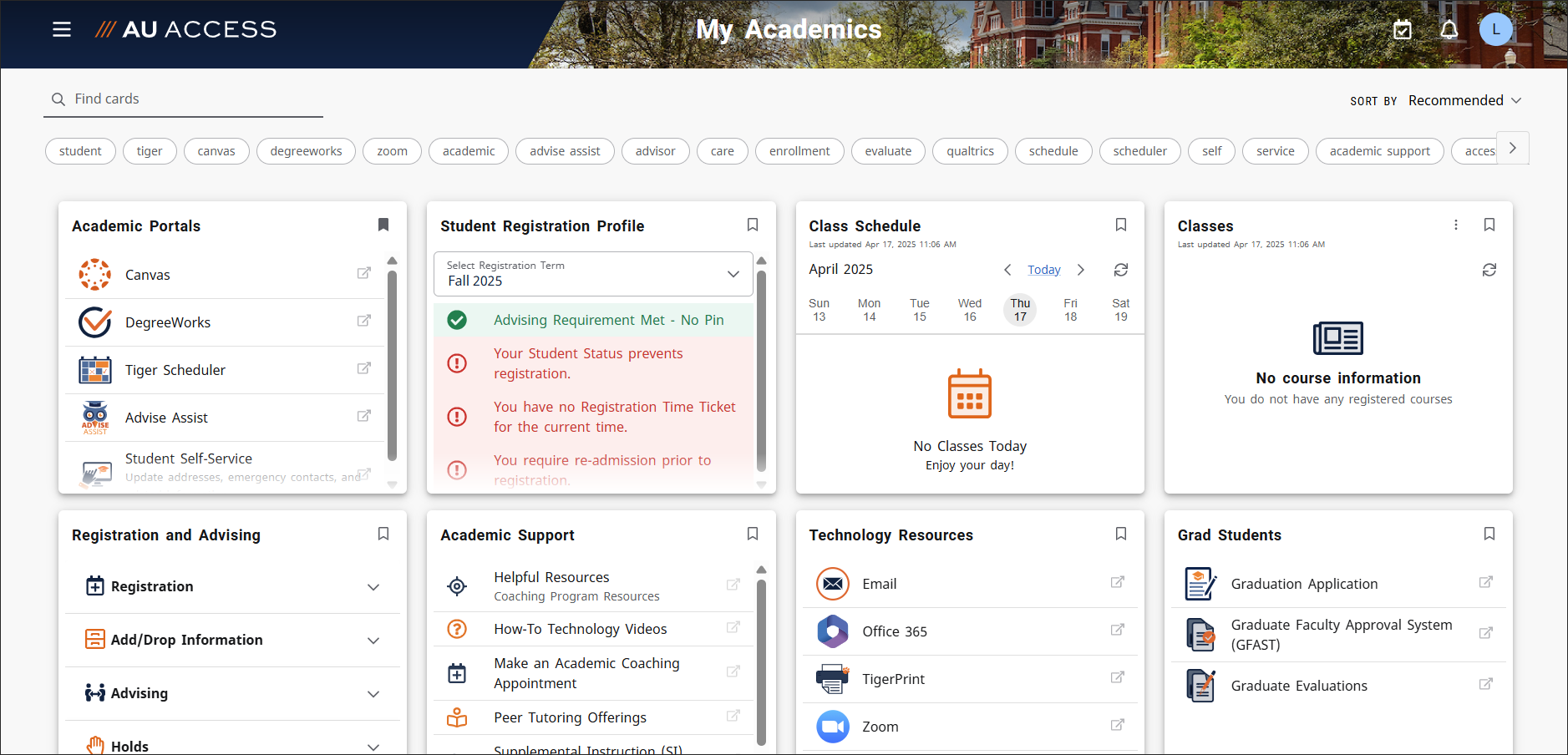Open the notifications bell
This screenshot has width=1568, height=755.
coord(1449,28)
